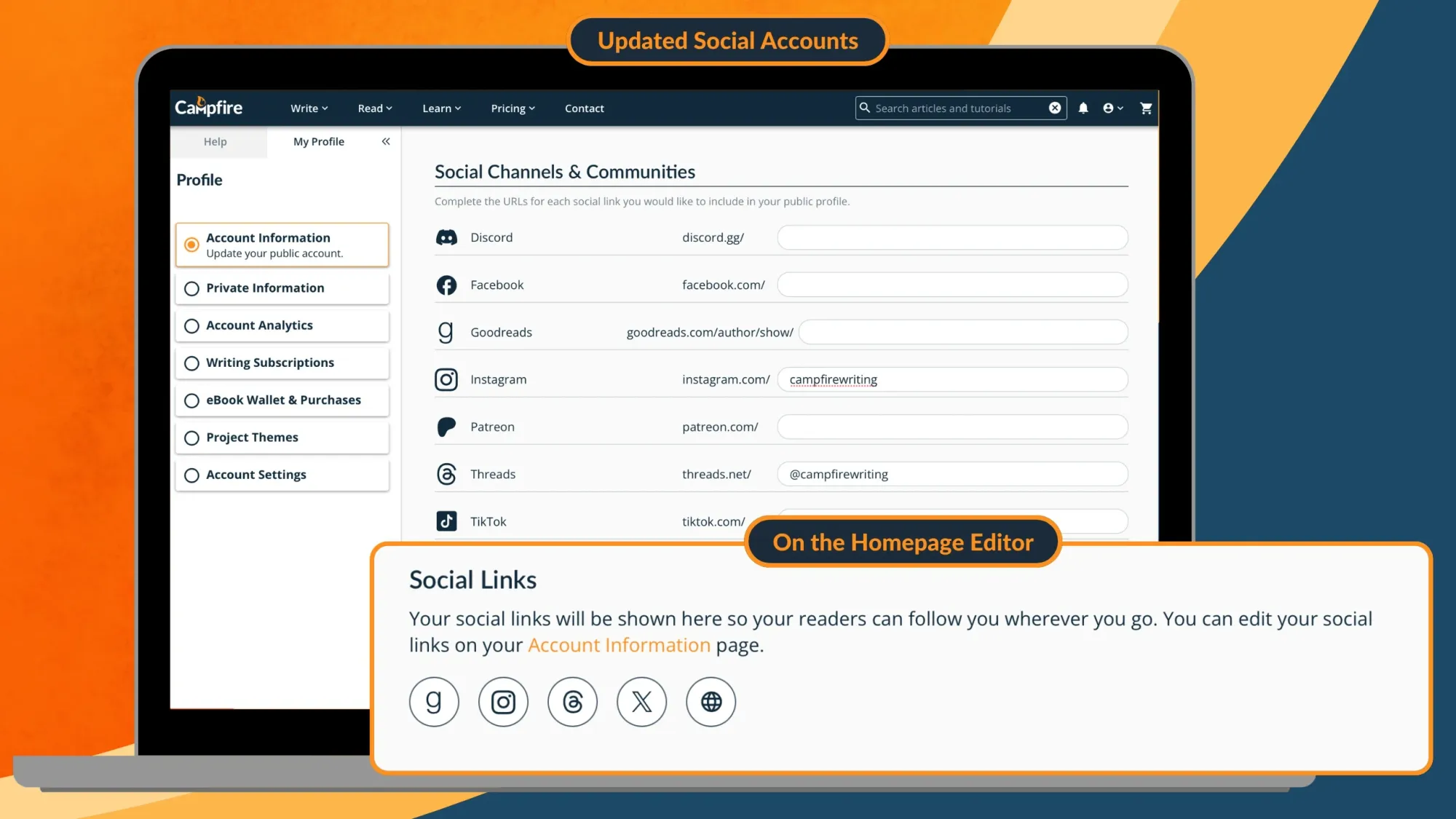Screen dimensions: 1456x819
Task: Click the 'patreon.com/' prefix text
Action: [720, 427]
